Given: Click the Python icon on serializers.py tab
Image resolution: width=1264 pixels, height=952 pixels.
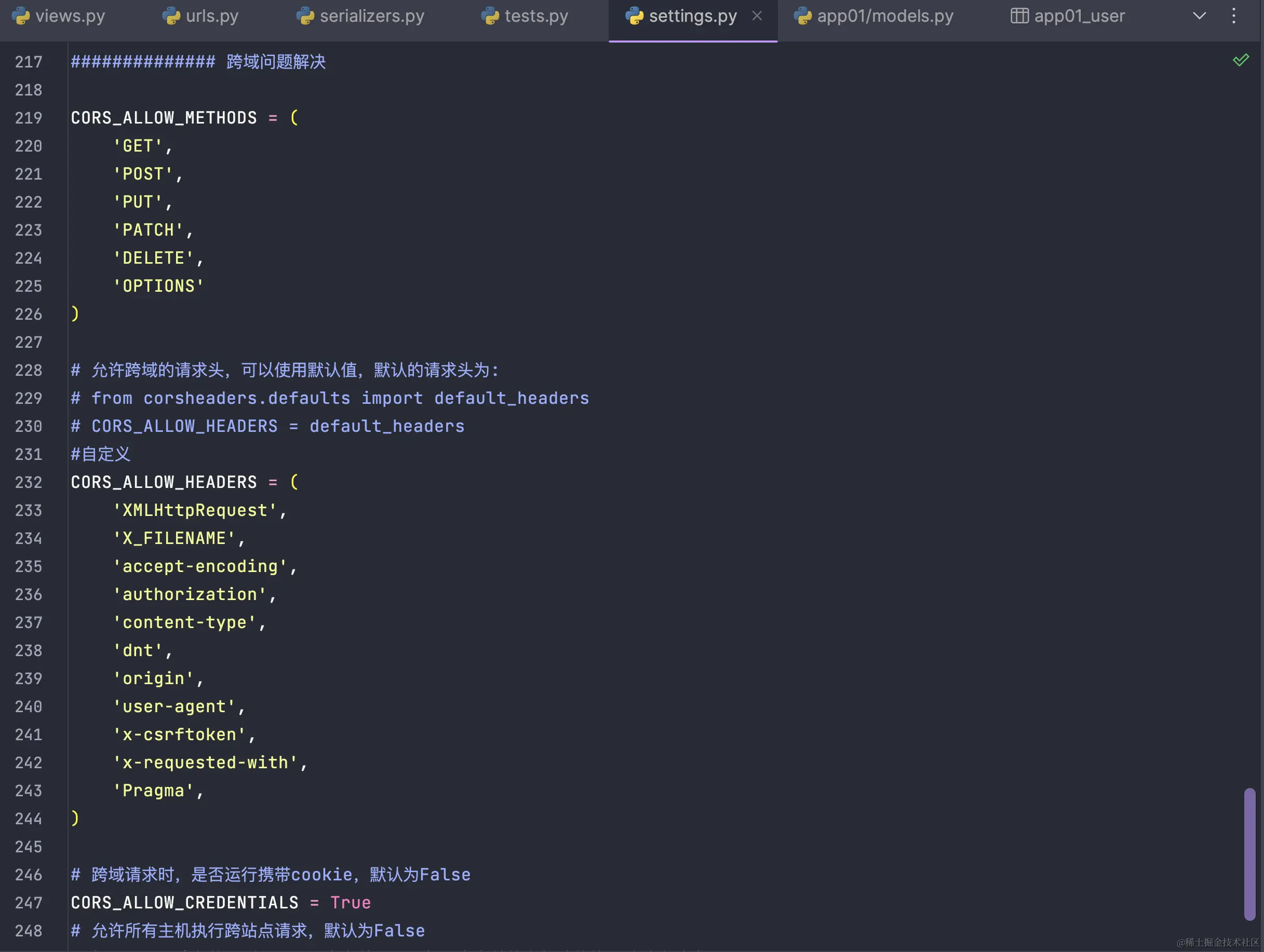Looking at the screenshot, I should (306, 16).
